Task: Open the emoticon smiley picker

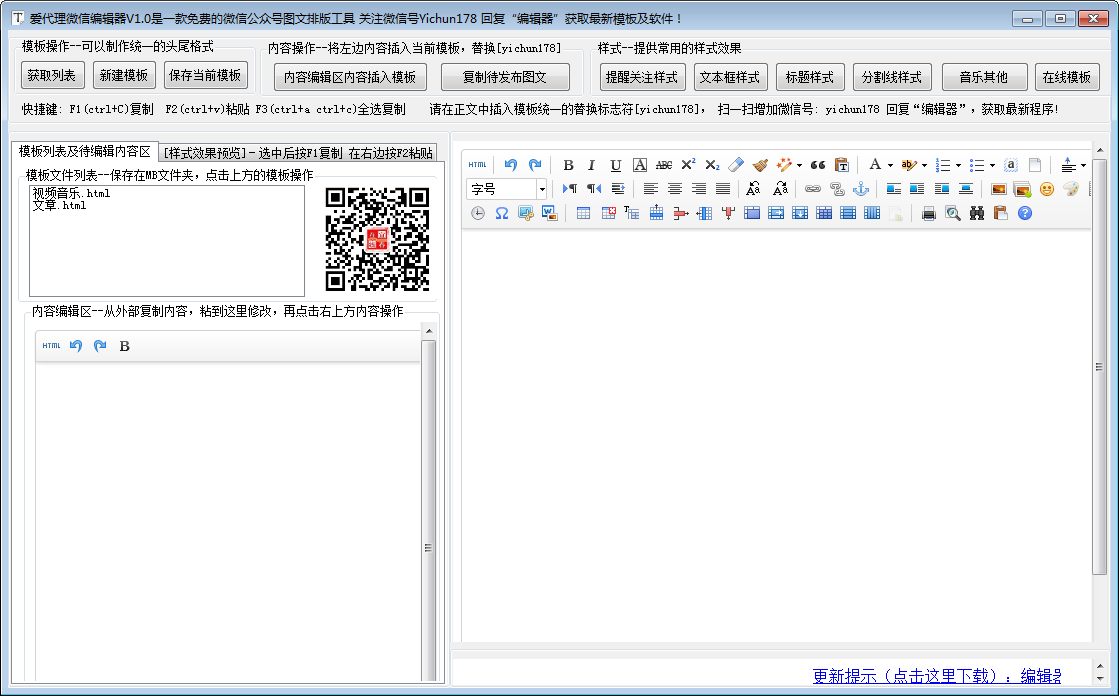Action: [x=1047, y=188]
